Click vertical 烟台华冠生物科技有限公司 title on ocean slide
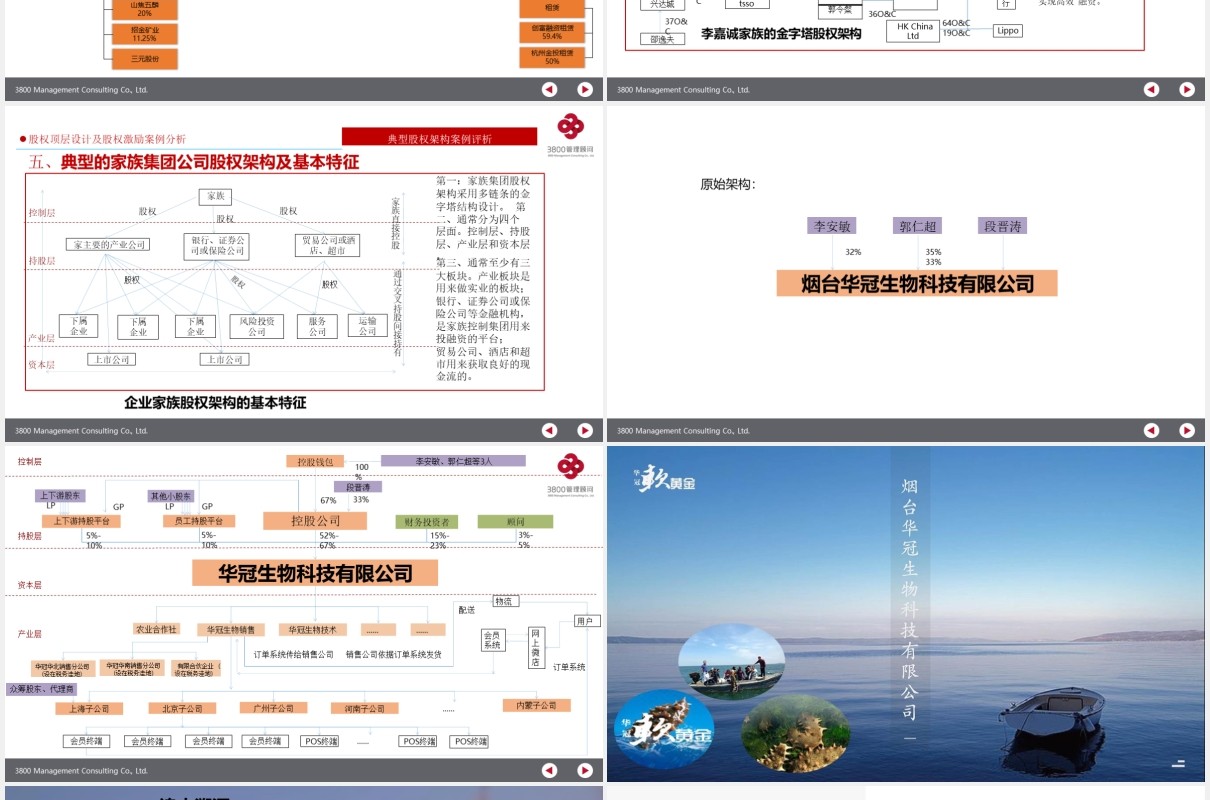Viewport: 1210px width, 800px height. [909, 599]
